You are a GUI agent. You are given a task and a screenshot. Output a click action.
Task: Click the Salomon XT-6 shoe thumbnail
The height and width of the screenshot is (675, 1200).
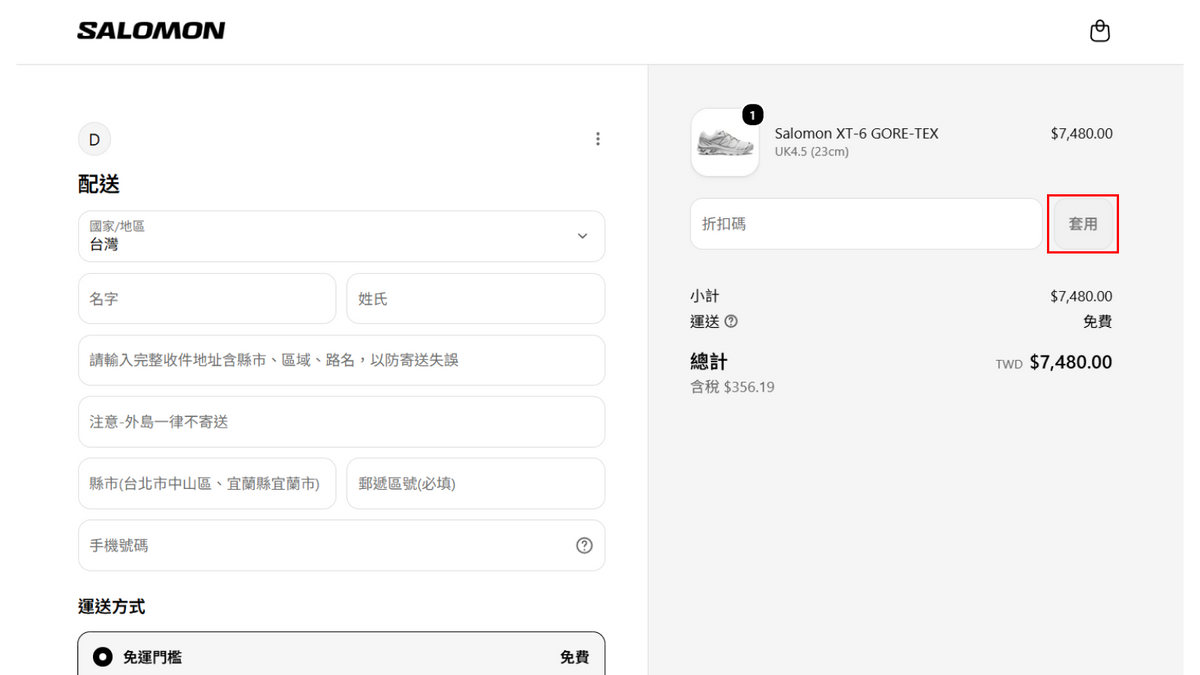725,142
